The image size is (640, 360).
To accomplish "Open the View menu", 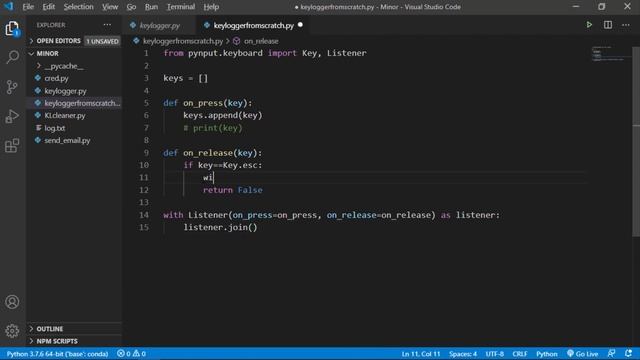I will (x=110, y=7).
